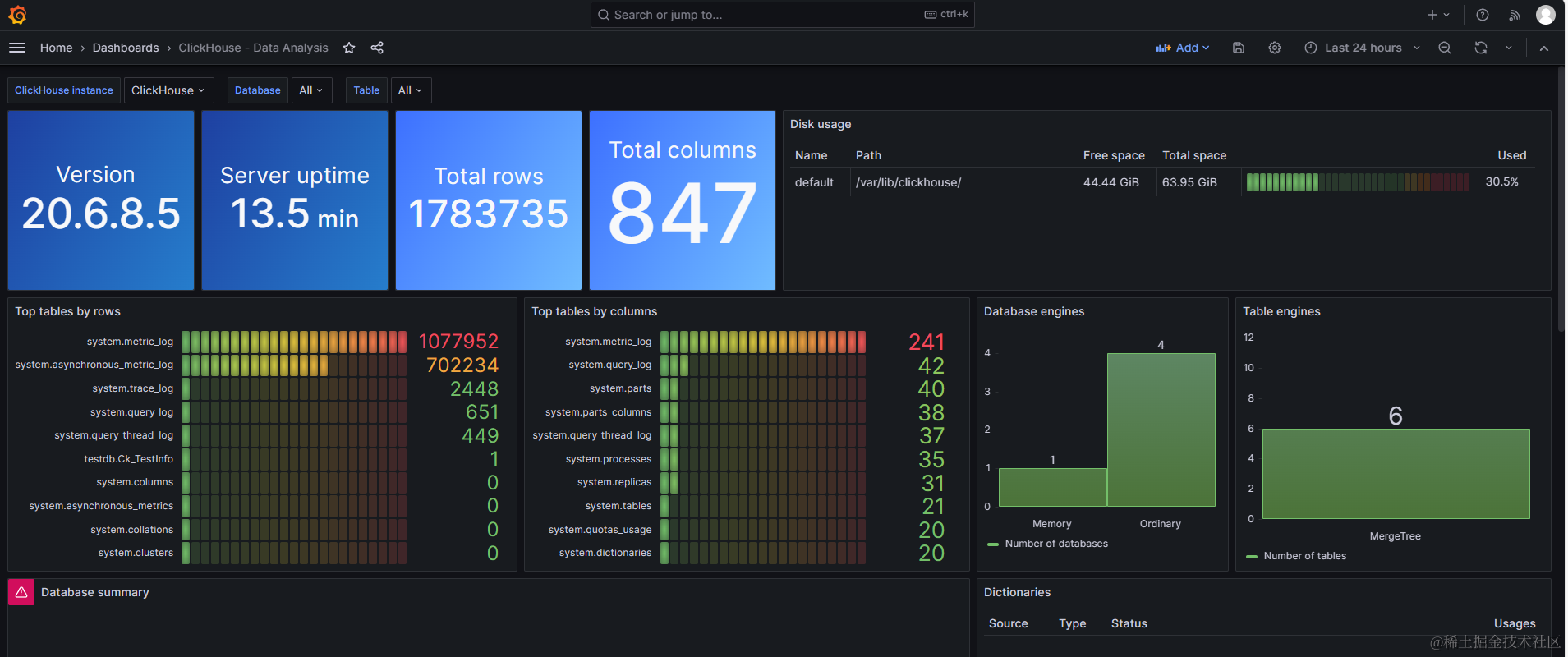This screenshot has width=1568, height=657.
Task: Click system.parts_columns row label
Action: (x=598, y=412)
